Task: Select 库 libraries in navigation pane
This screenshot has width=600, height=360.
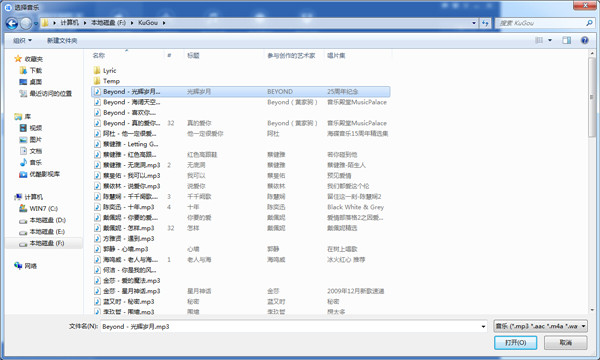Action: [x=28, y=116]
